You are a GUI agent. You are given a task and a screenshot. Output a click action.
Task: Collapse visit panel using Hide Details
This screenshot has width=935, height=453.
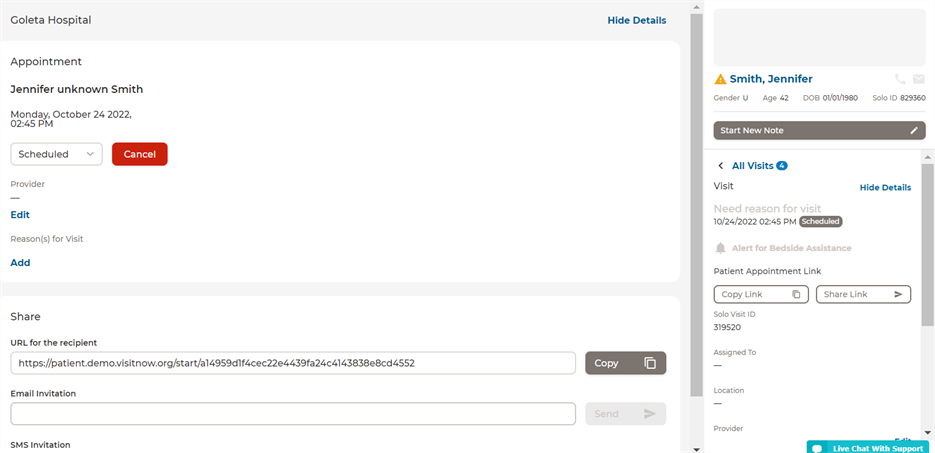(885, 187)
